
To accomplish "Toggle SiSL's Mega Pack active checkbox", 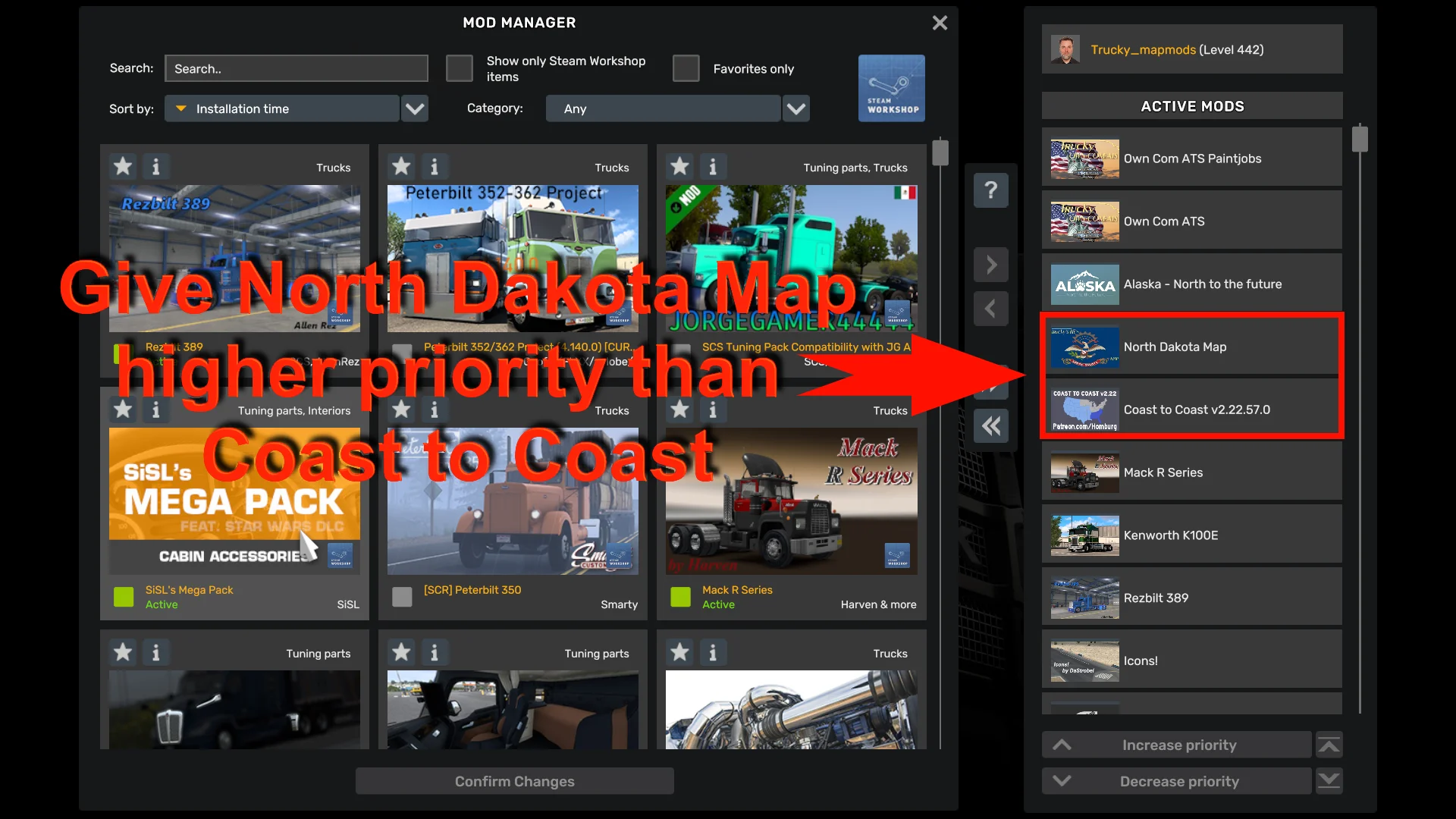I will pyautogui.click(x=124, y=597).
